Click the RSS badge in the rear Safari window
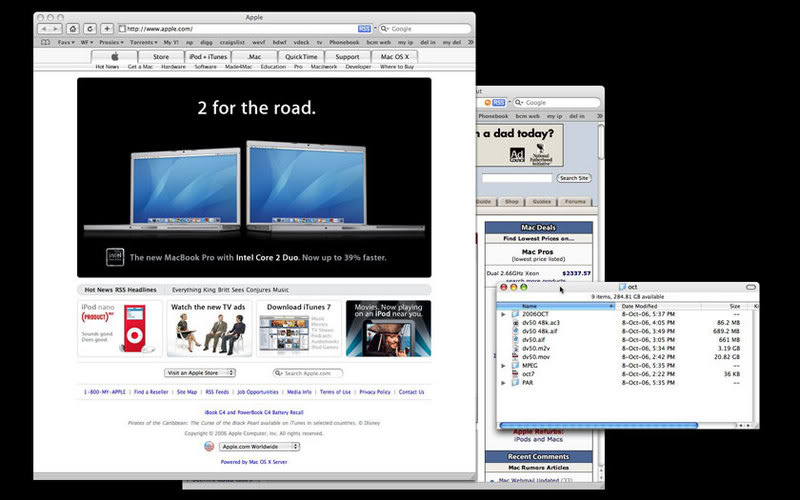The height and width of the screenshot is (500, 800). (498, 103)
